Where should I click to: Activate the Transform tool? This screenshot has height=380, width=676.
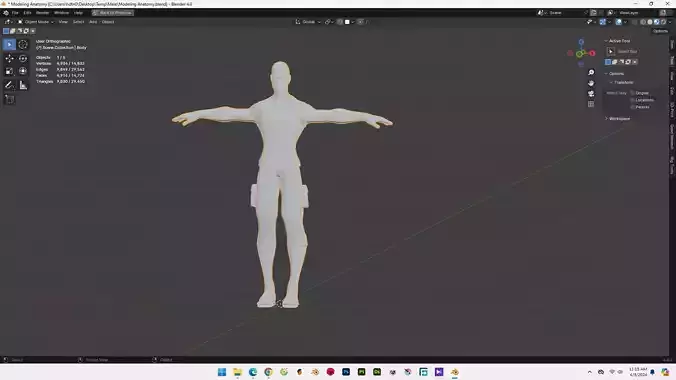pyautogui.click(x=23, y=71)
